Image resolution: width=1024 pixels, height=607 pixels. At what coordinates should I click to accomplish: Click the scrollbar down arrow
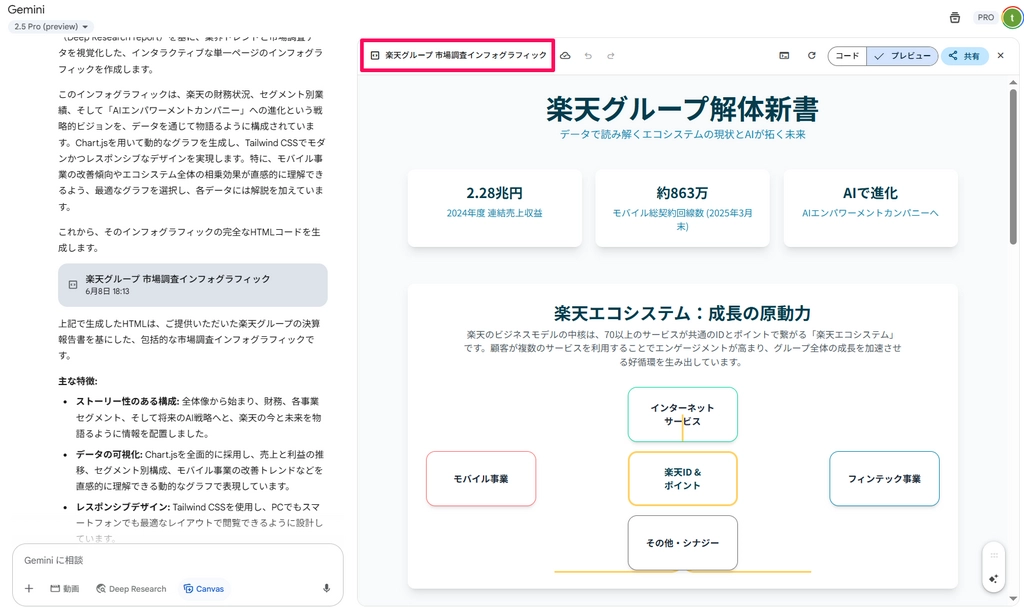(1013, 598)
